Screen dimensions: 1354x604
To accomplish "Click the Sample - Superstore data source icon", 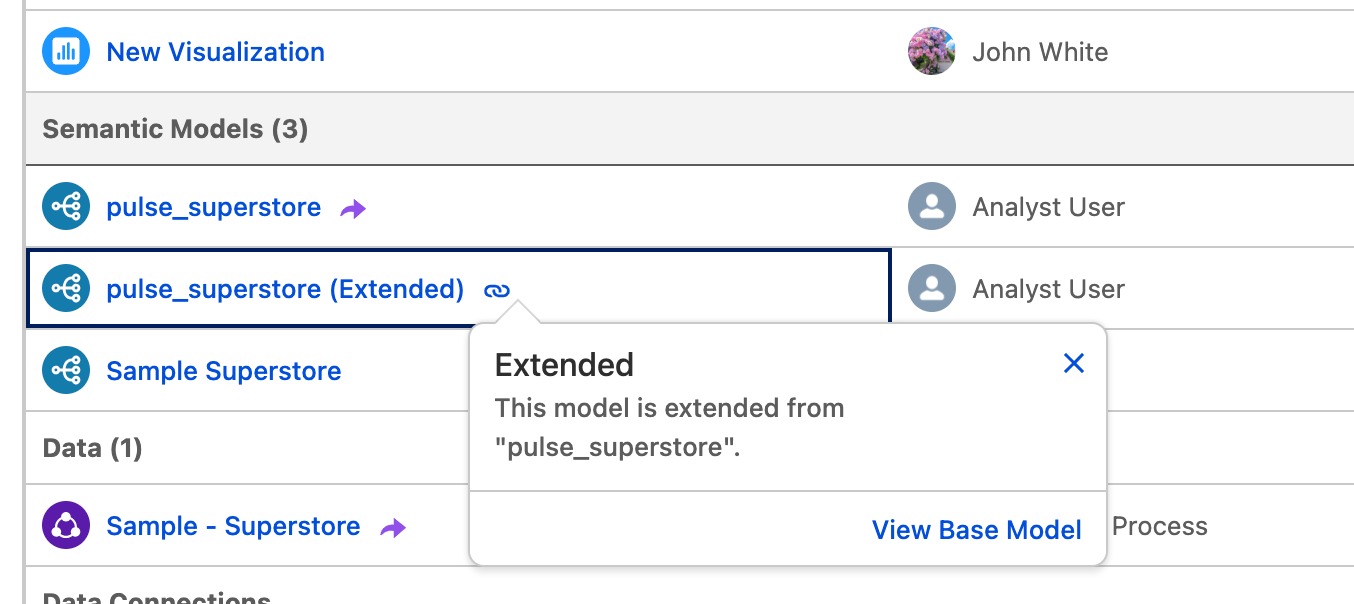I will pos(64,525).
